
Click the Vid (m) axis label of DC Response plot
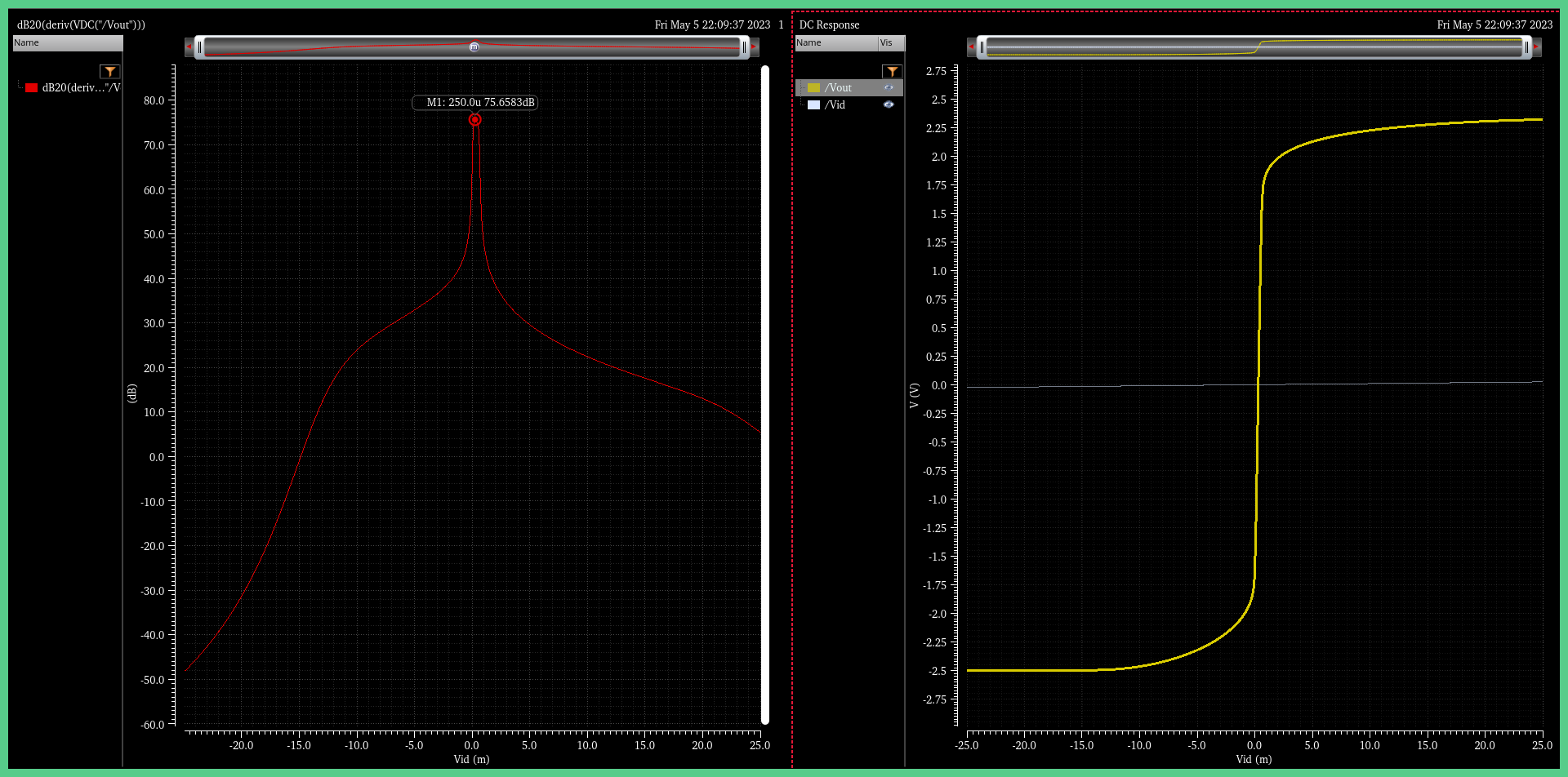click(1254, 759)
